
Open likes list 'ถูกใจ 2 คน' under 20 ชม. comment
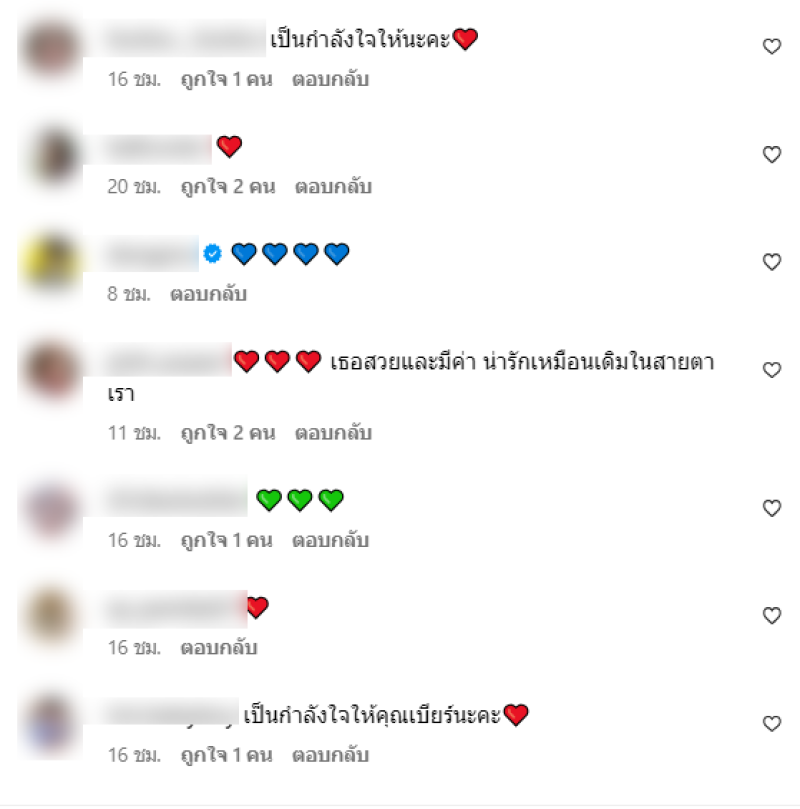point(228,187)
